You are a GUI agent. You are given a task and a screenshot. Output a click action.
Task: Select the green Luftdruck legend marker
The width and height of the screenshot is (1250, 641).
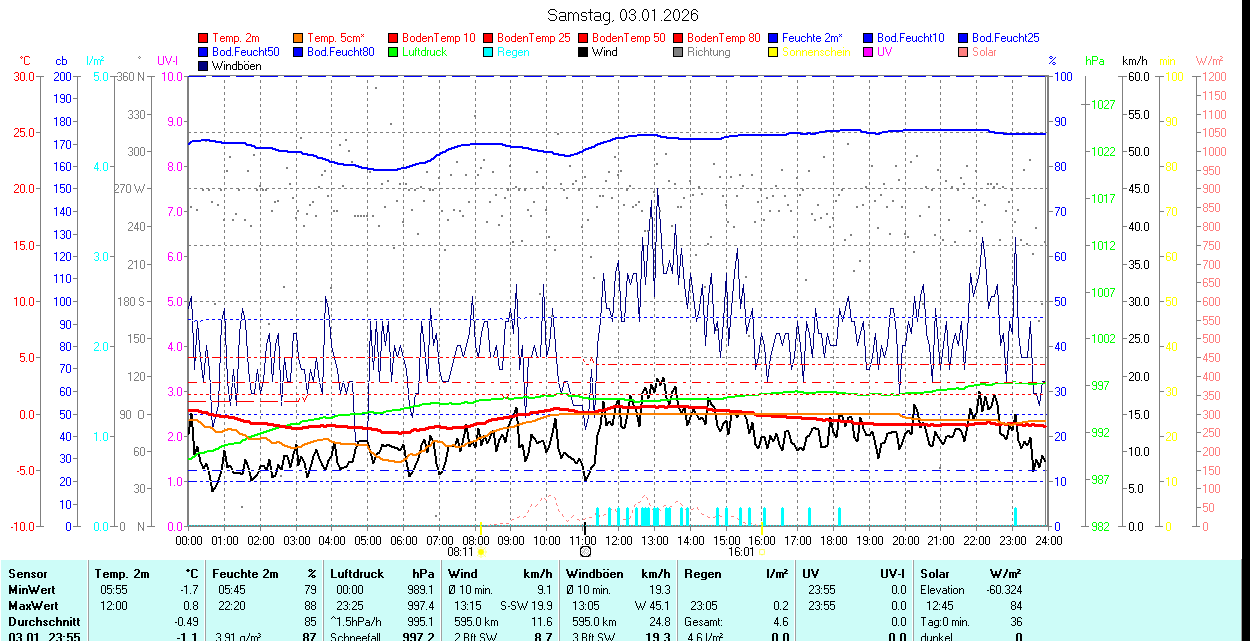[x=394, y=52]
